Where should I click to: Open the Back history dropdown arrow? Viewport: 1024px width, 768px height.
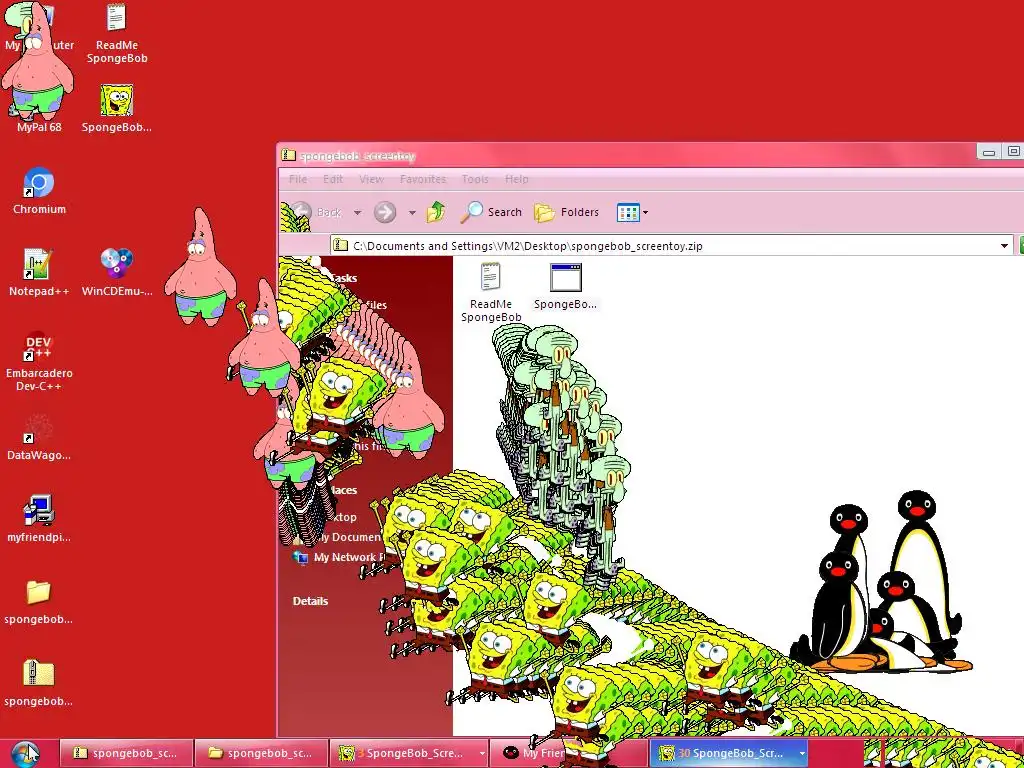tap(357, 212)
